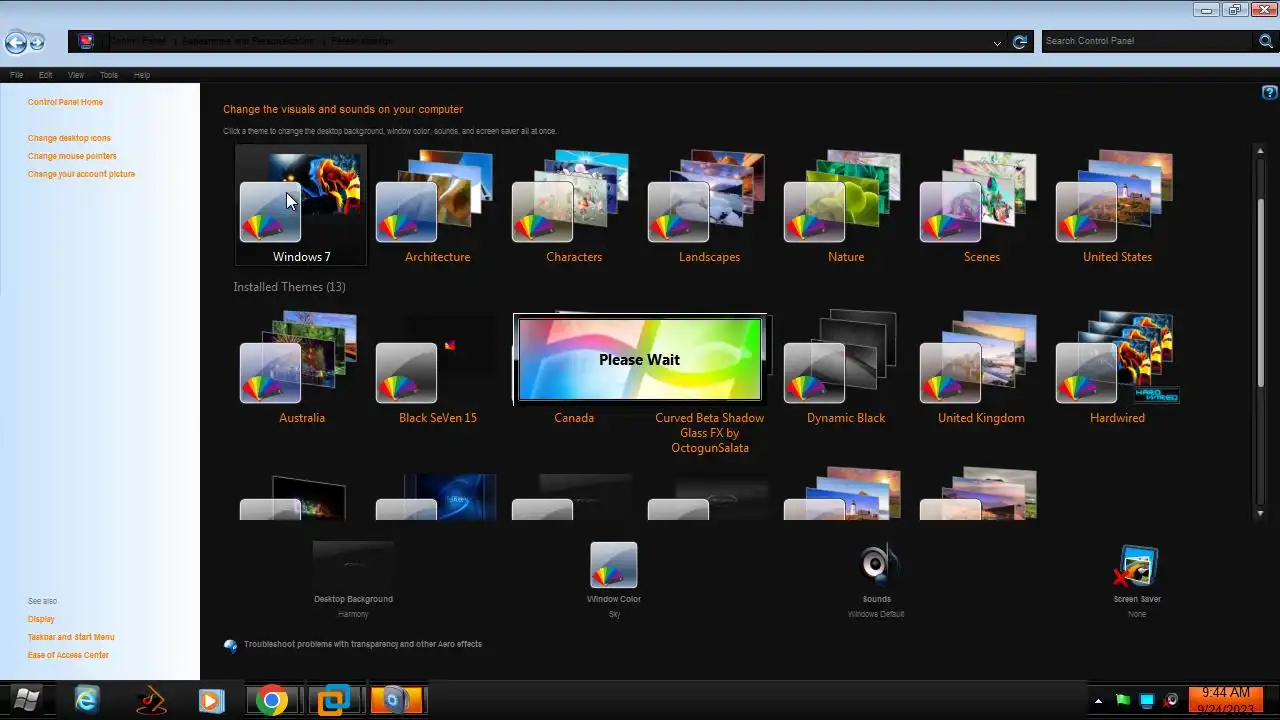Image resolution: width=1280 pixels, height=720 pixels.
Task: Open the Windows Start orb
Action: (x=26, y=700)
